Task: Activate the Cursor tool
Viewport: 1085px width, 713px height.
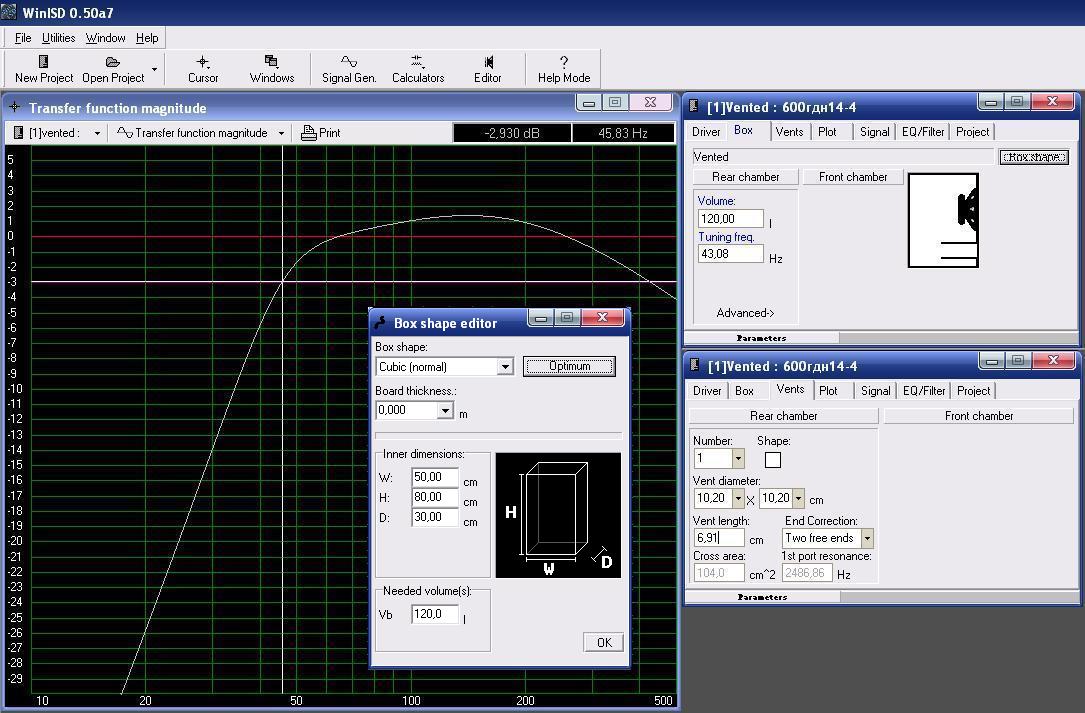Action: (x=203, y=63)
